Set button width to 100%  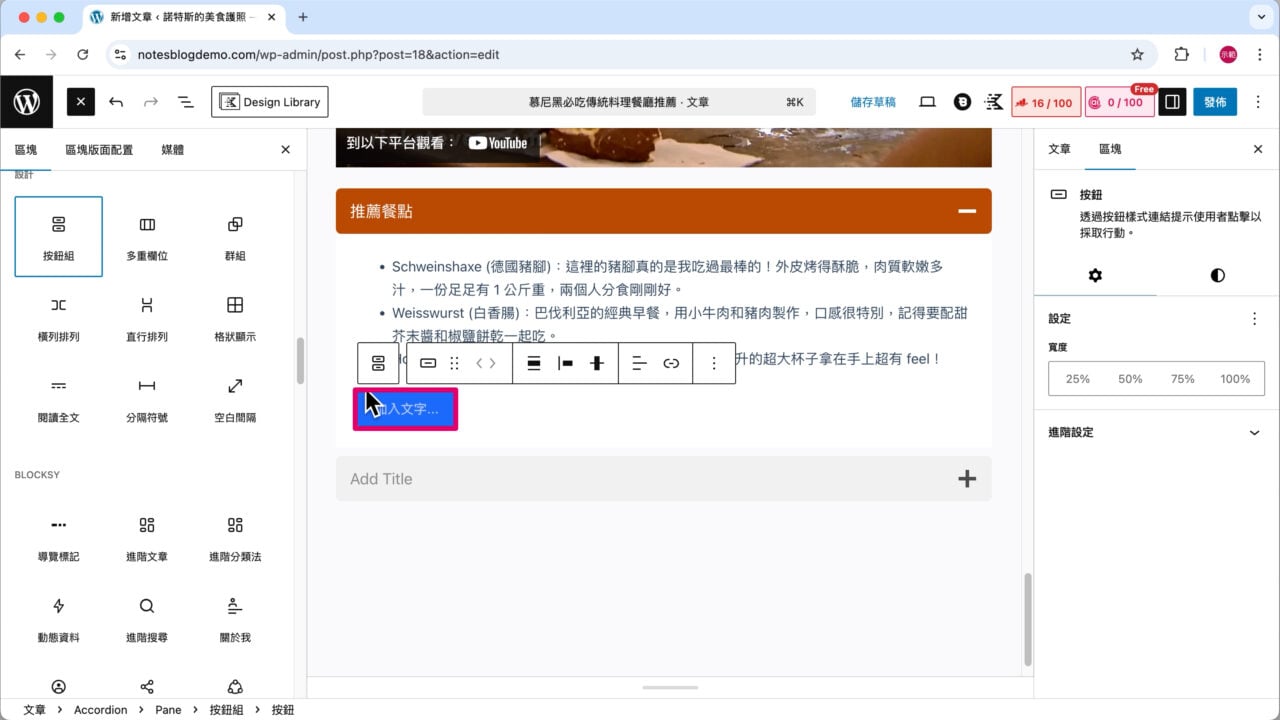coord(1235,379)
